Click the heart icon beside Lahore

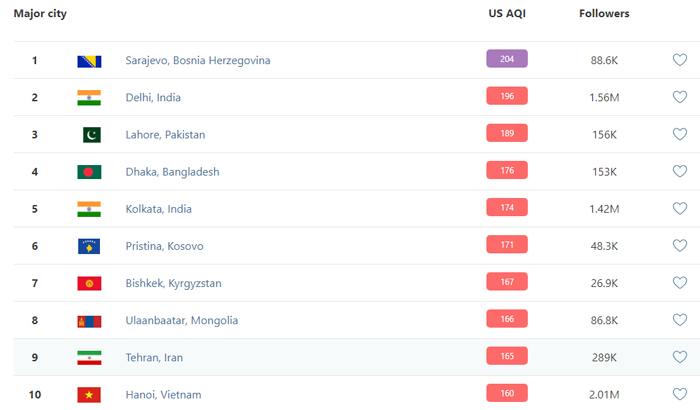(680, 134)
